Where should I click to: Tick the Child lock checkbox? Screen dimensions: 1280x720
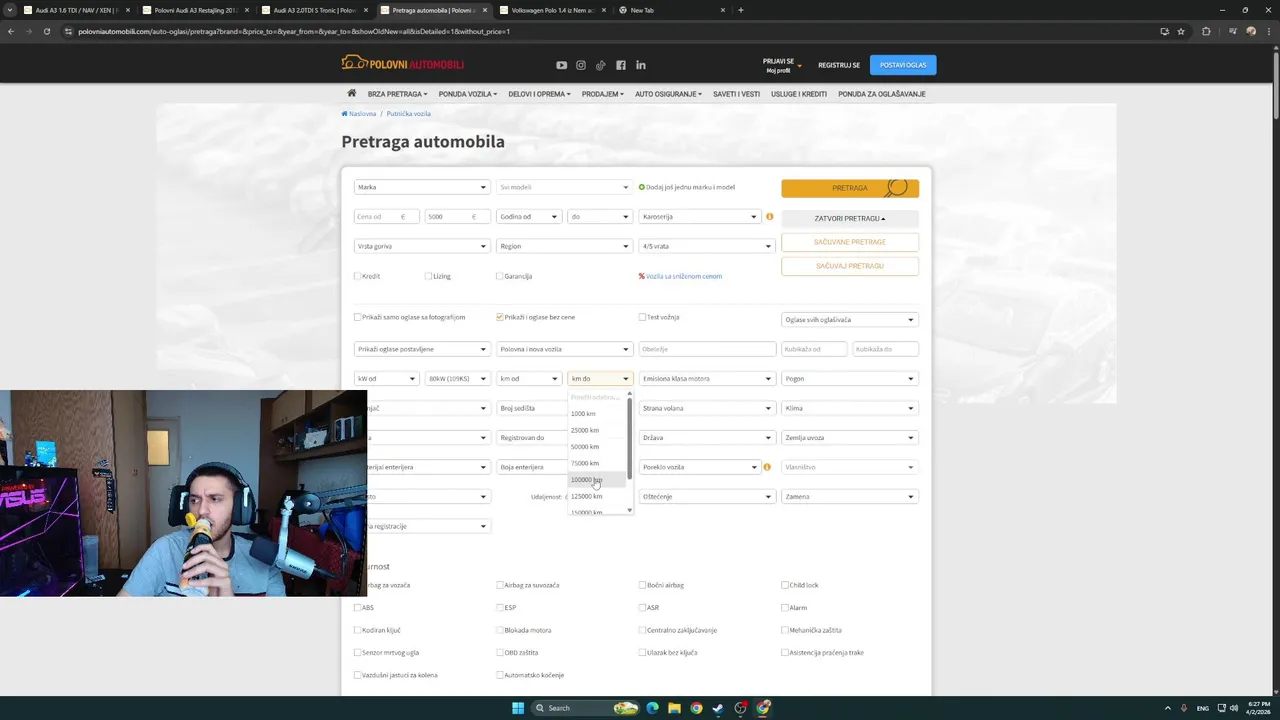[785, 585]
